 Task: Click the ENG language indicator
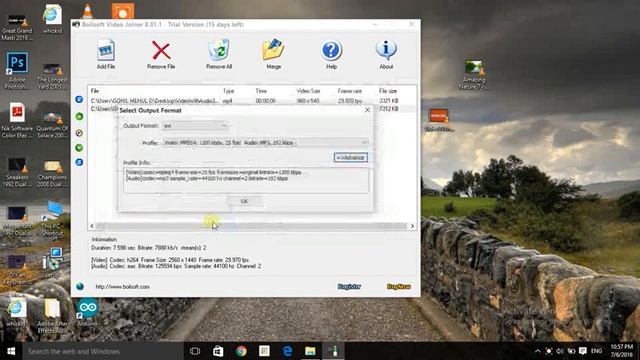[596, 351]
